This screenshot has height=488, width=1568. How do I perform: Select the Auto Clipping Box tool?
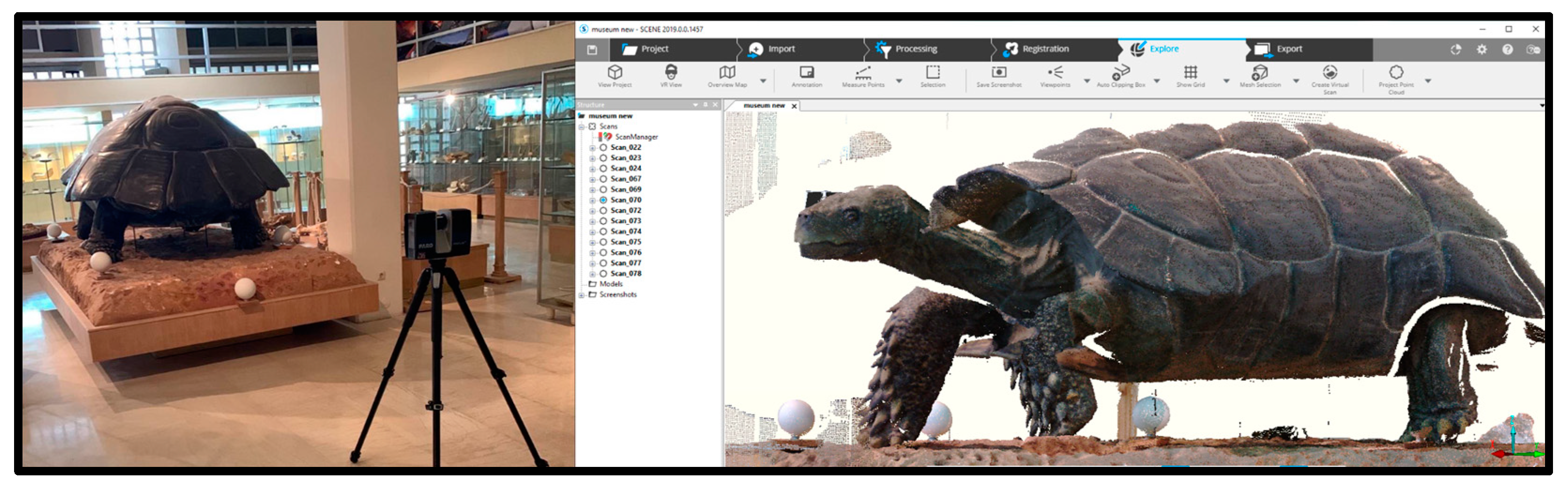[x=1120, y=74]
